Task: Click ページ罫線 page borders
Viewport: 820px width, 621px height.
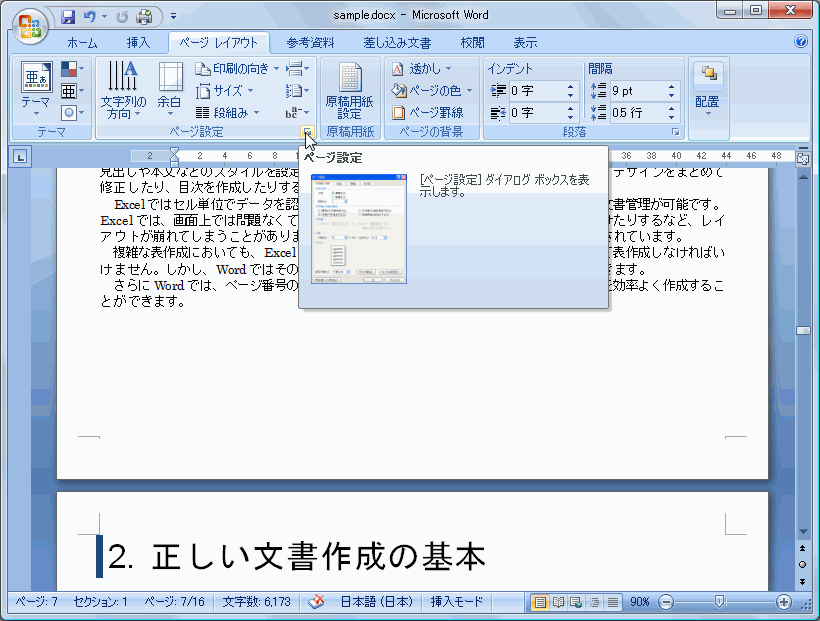Action: coord(428,112)
